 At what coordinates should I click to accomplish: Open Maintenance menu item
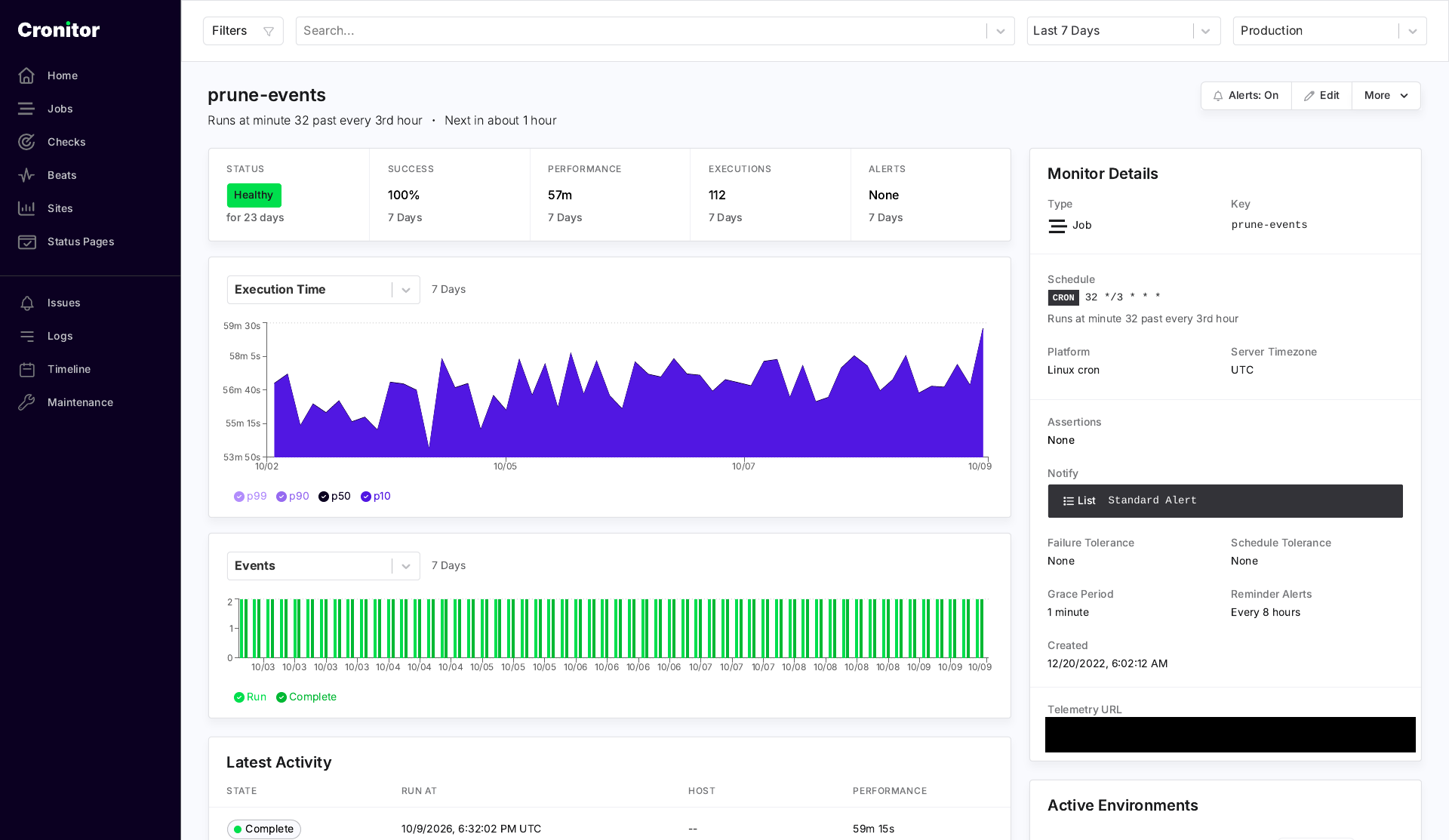pyautogui.click(x=80, y=402)
